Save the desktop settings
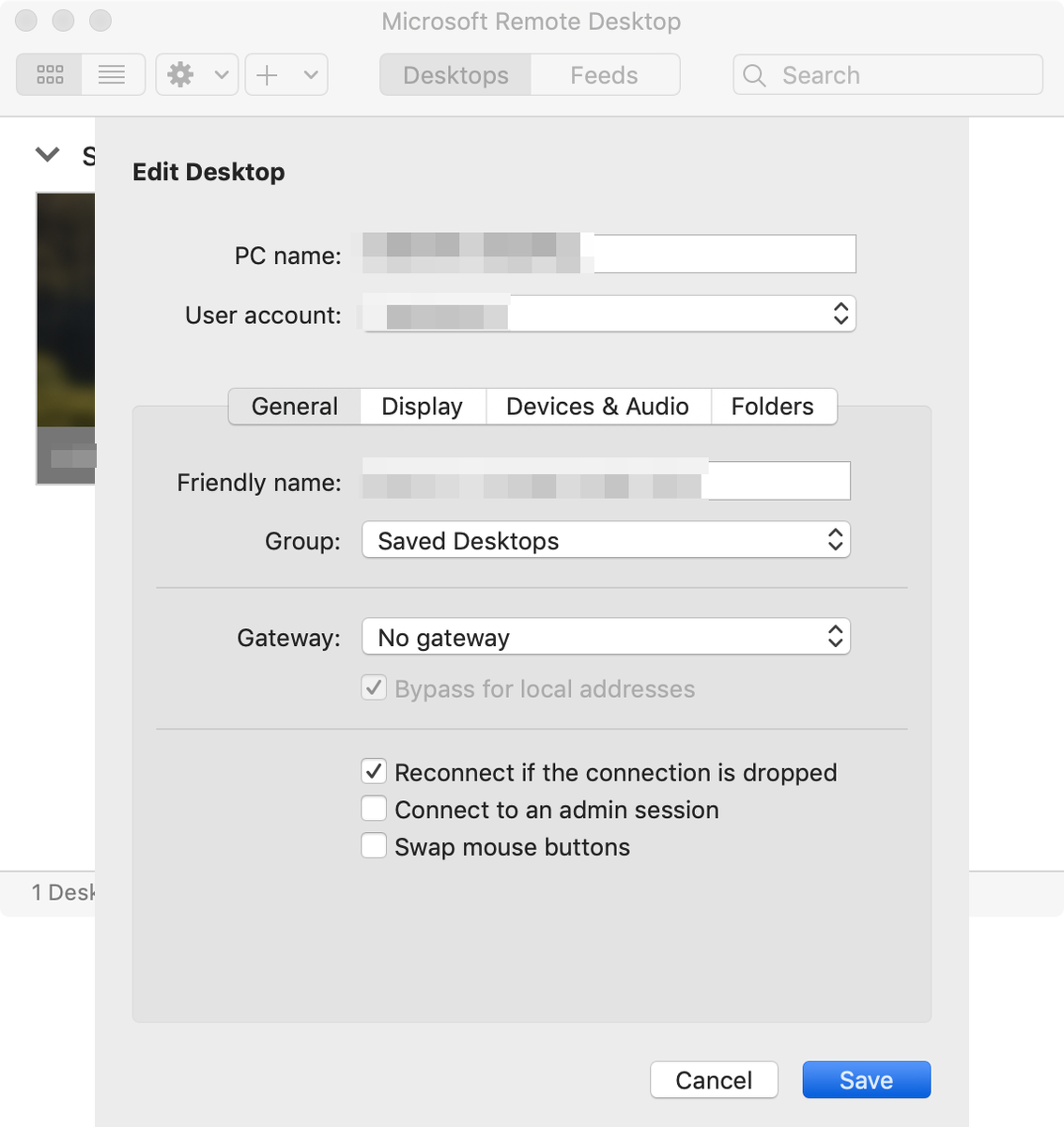The width and height of the screenshot is (1064, 1127). pos(867,1080)
